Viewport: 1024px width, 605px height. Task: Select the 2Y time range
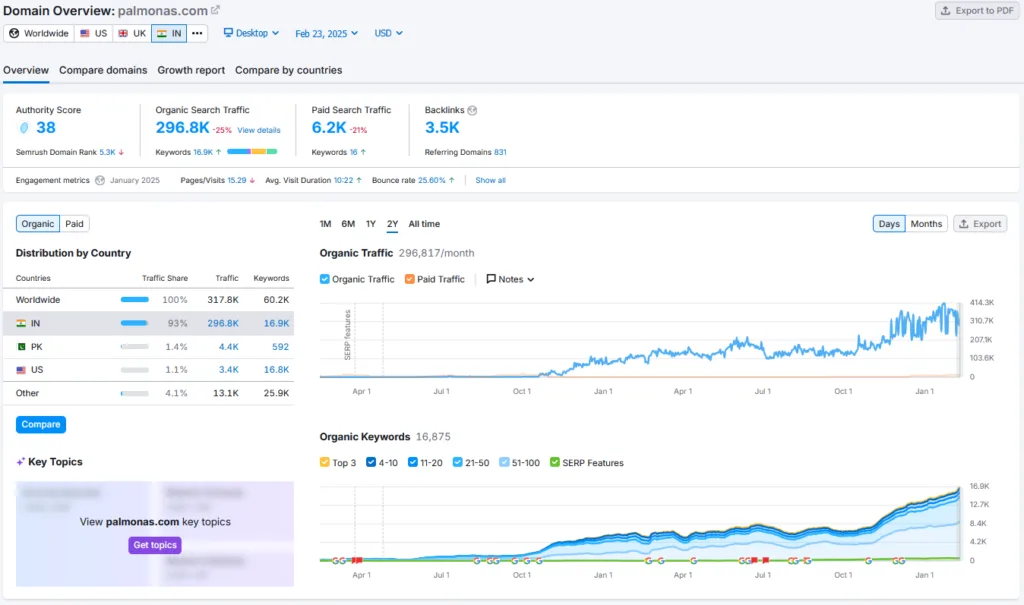point(392,224)
